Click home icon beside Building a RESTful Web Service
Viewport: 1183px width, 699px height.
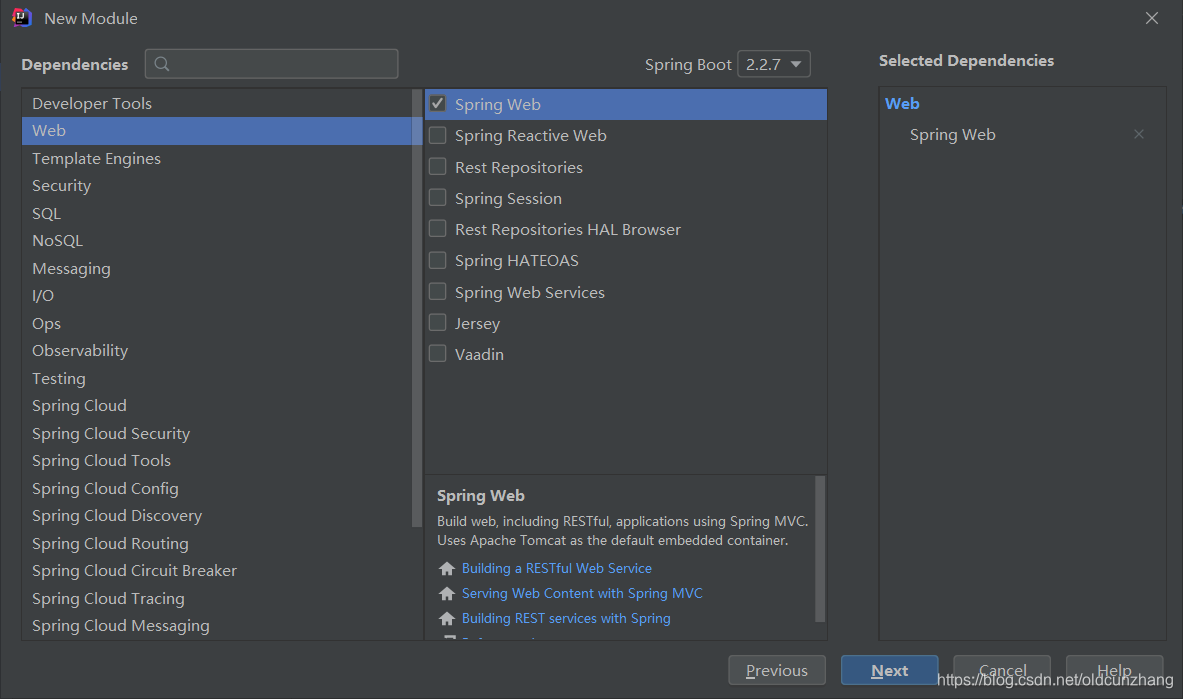[447, 568]
